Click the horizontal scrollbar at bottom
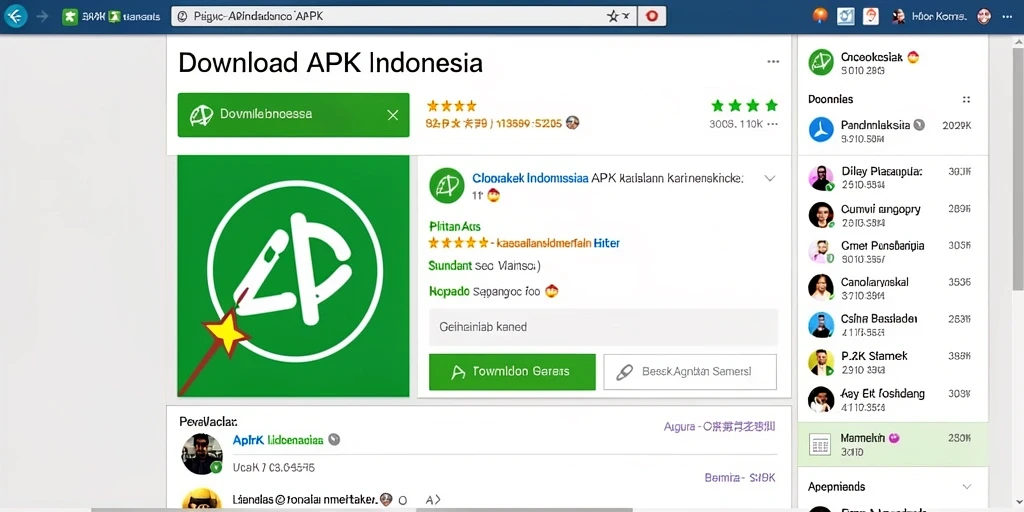This screenshot has height=512, width=1024. tap(362, 509)
